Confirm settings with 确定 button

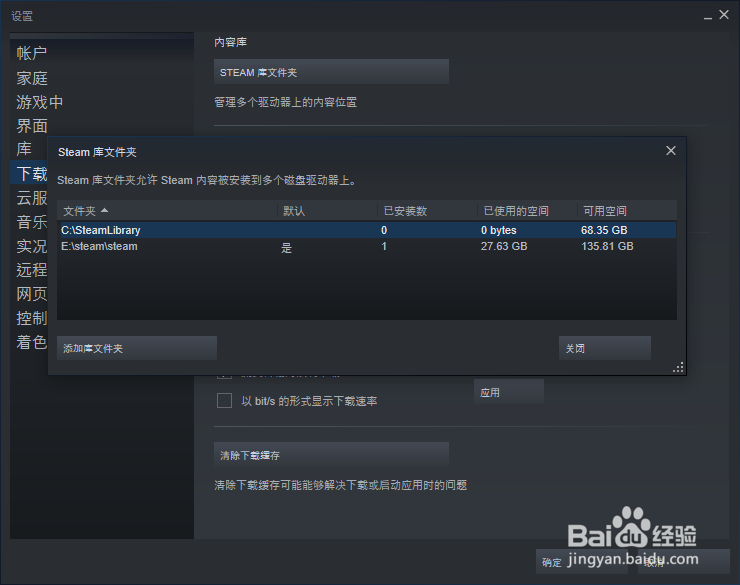581,561
